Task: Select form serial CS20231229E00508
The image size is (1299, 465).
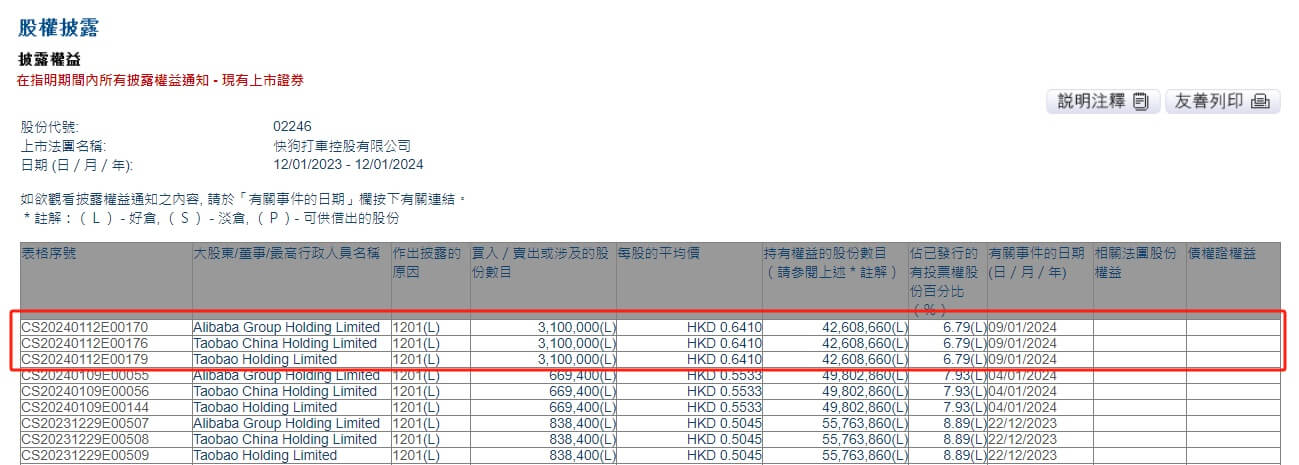Action: click(x=85, y=439)
